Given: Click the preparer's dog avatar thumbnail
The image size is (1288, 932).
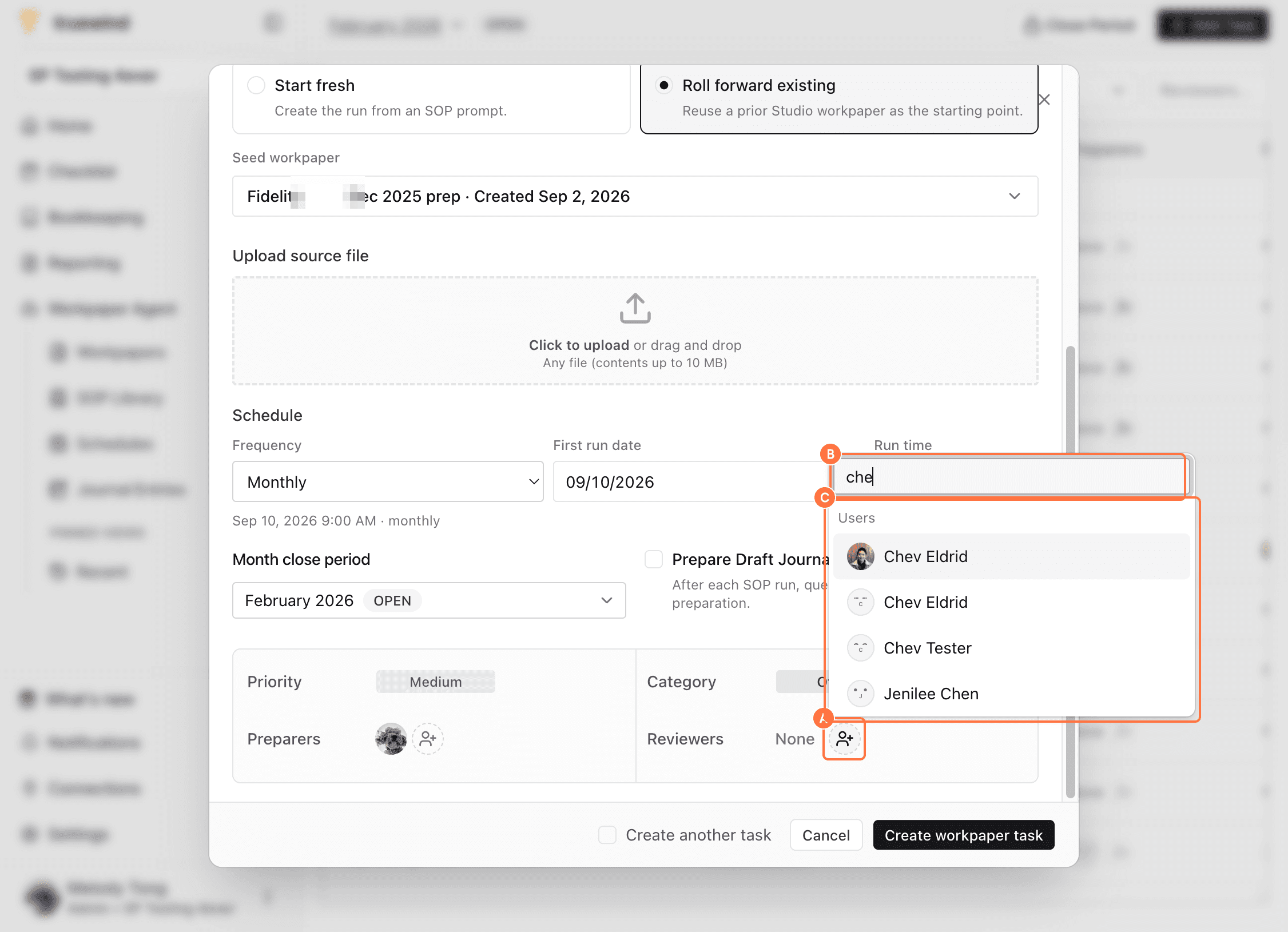Looking at the screenshot, I should coord(391,739).
